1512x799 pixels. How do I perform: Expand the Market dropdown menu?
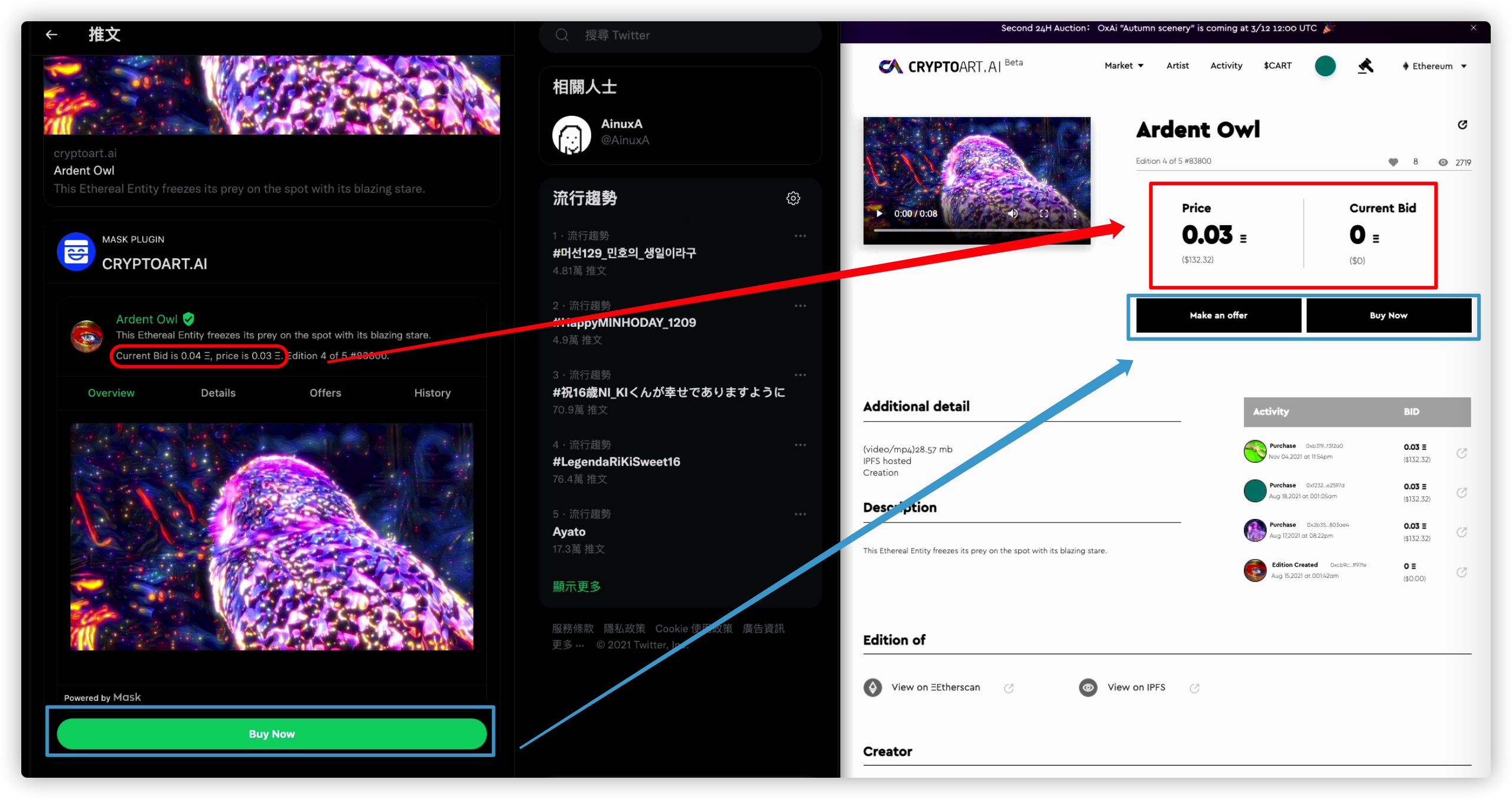click(x=1123, y=66)
